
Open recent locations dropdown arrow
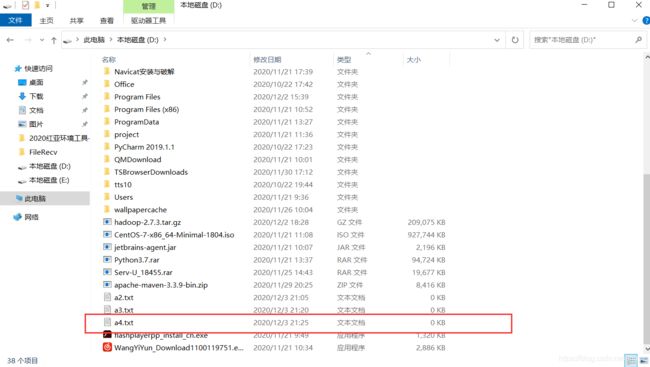[x=42, y=40]
